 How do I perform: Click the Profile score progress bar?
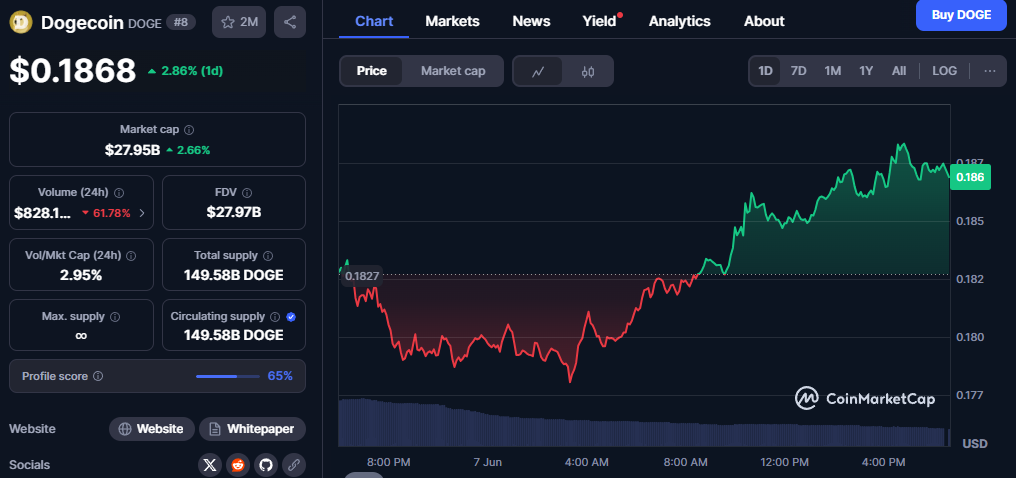225,376
